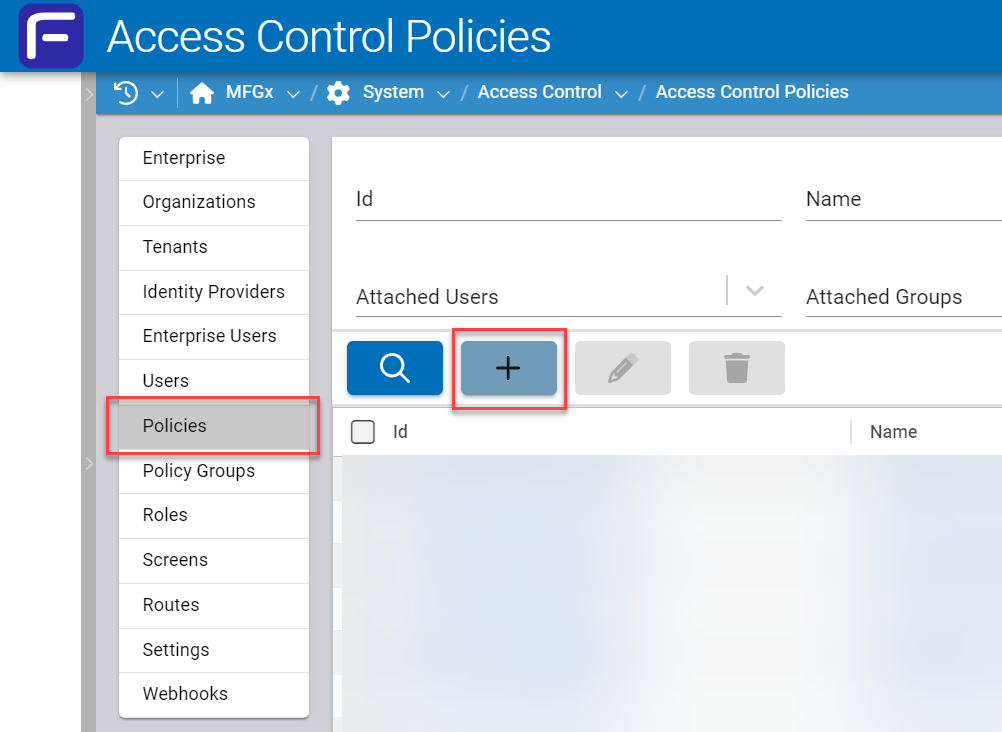
Task: Open the history clock icon
Action: [x=126, y=93]
